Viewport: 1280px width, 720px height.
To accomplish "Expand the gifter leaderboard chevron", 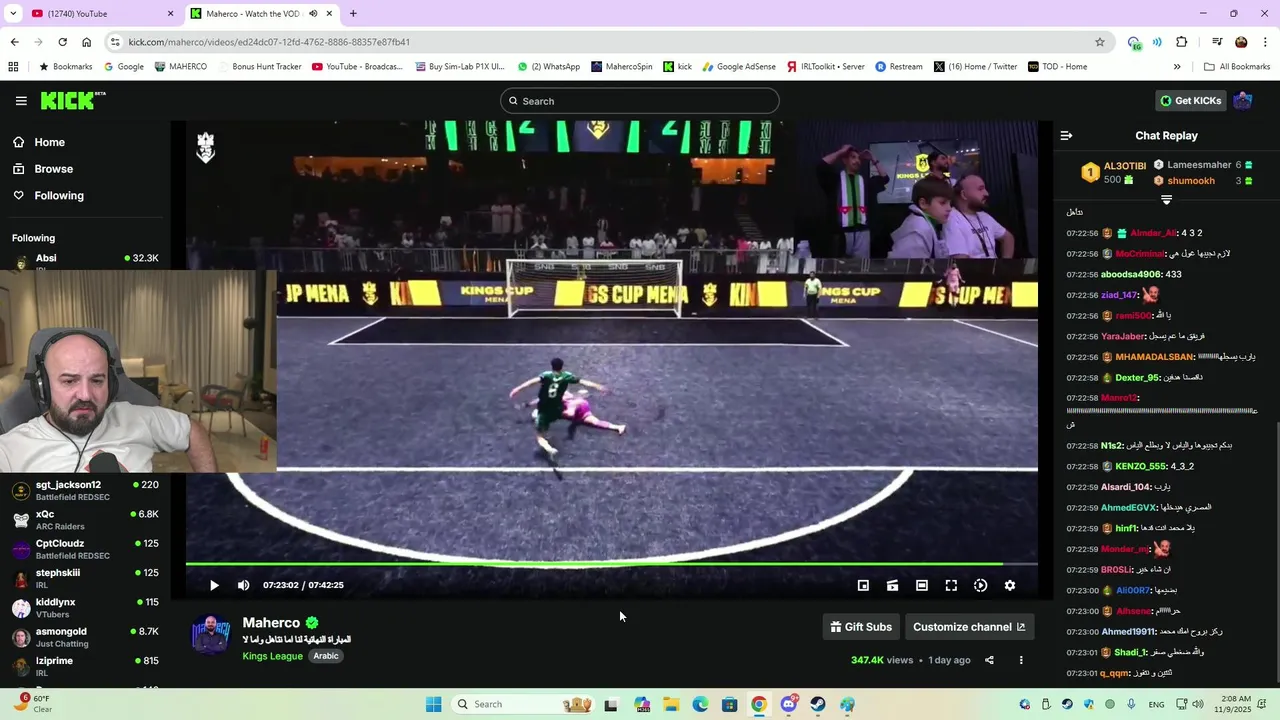I will click(x=1166, y=200).
